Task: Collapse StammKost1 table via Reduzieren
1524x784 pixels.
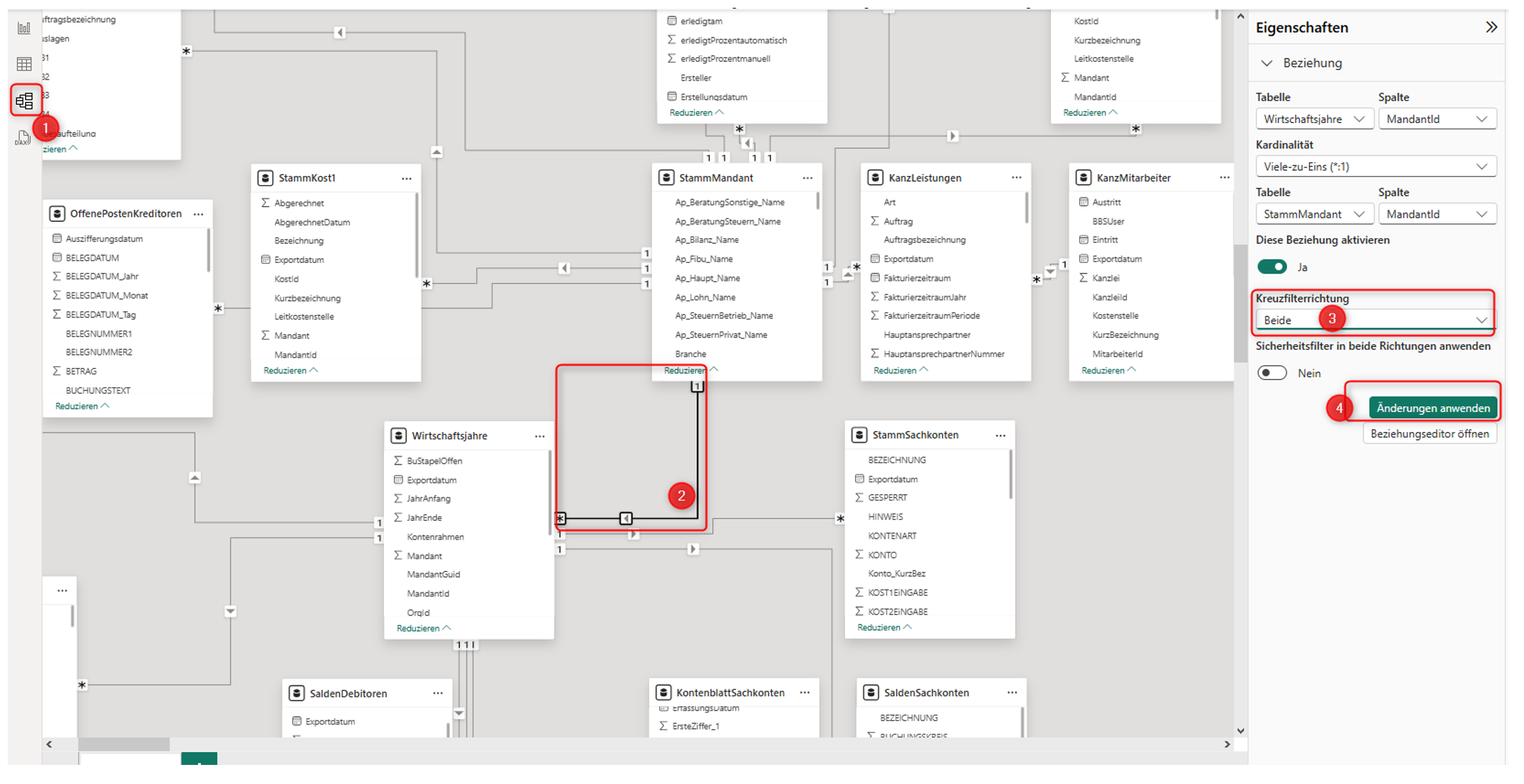Action: pos(290,370)
